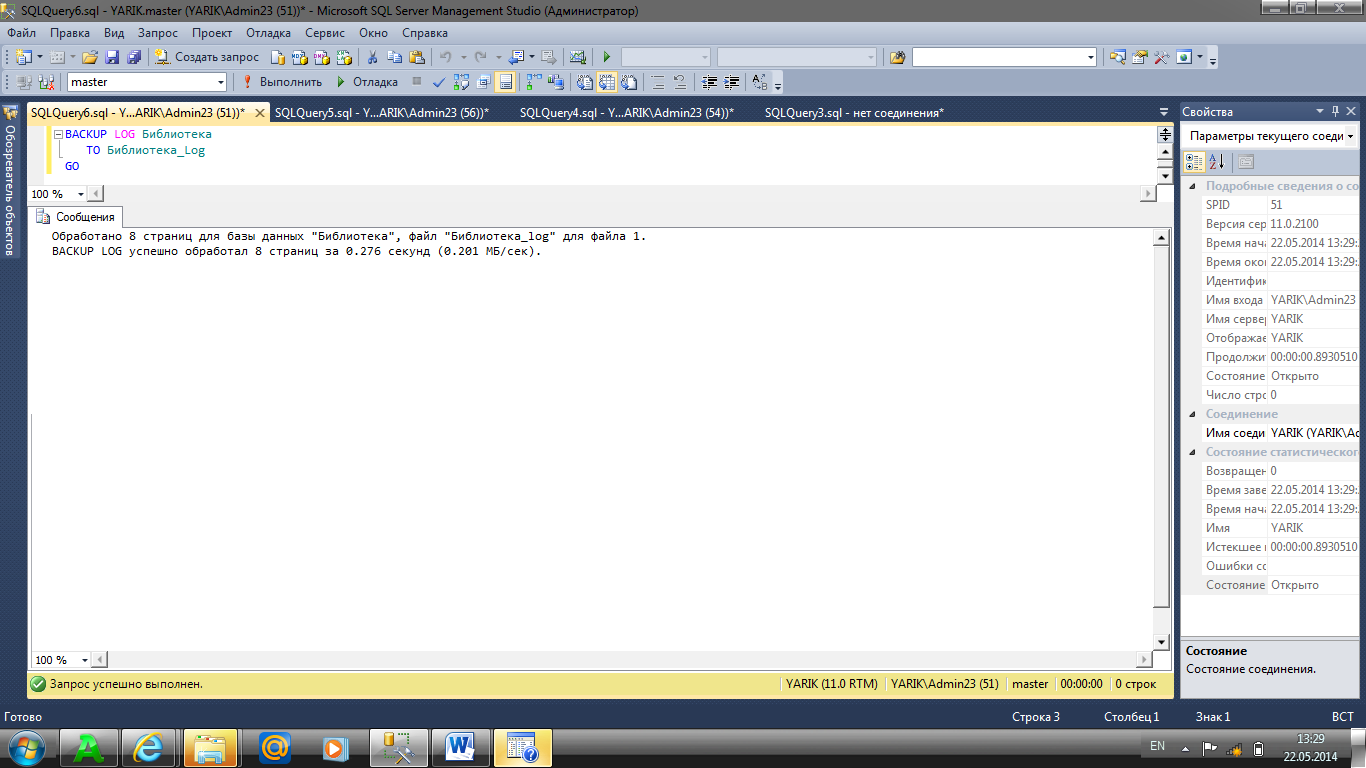Click the EN language indicator in tray
1366x768 pixels.
click(x=1157, y=746)
